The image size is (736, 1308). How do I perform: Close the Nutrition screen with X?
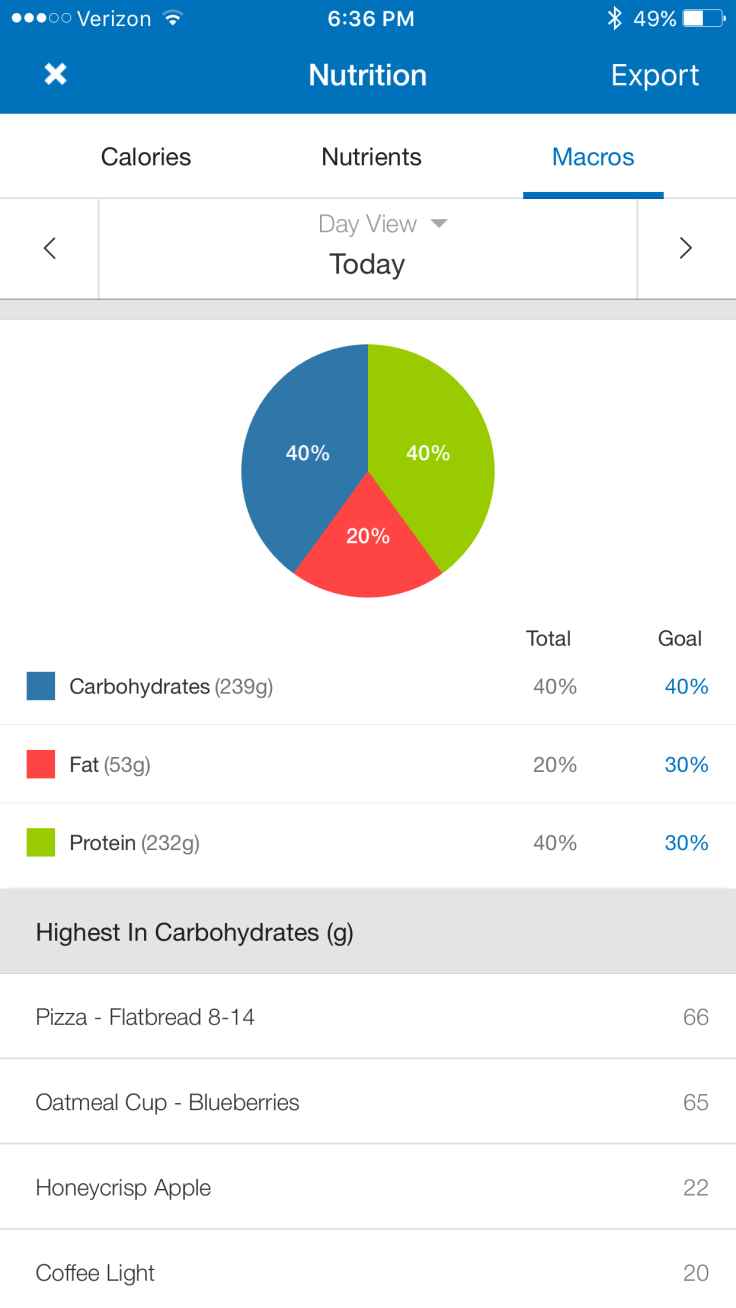[56, 75]
